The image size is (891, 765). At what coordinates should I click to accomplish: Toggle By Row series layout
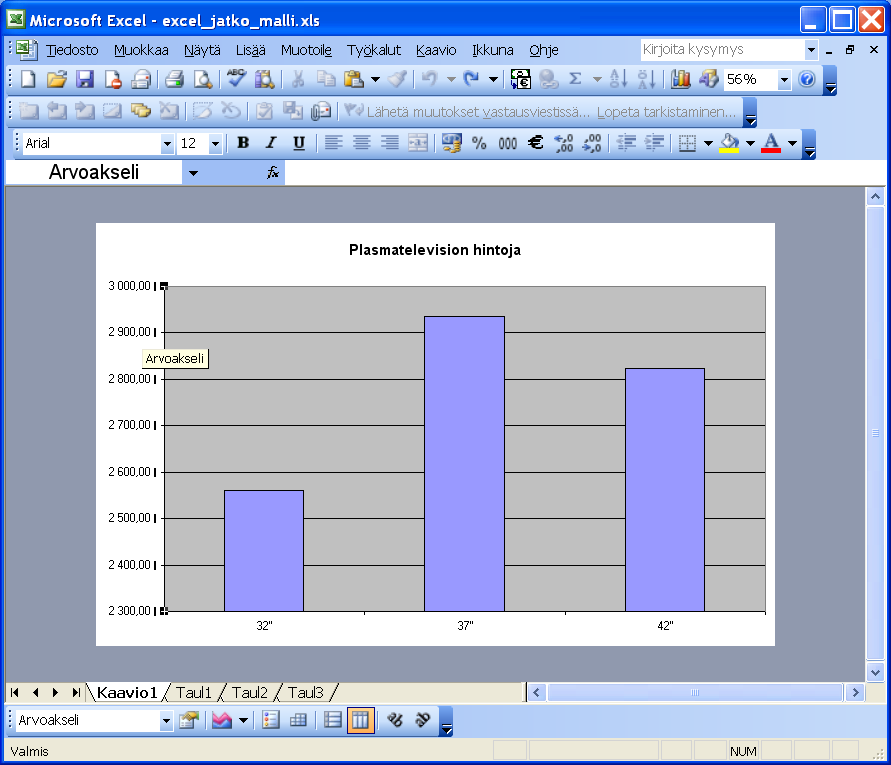(332, 721)
